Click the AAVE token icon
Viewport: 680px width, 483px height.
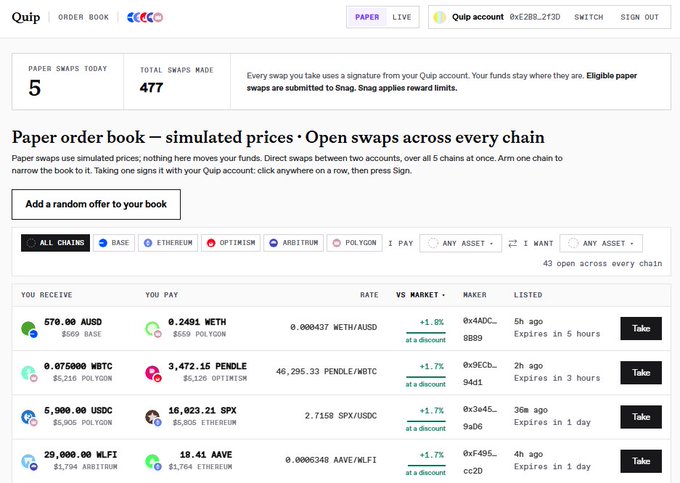153,461
